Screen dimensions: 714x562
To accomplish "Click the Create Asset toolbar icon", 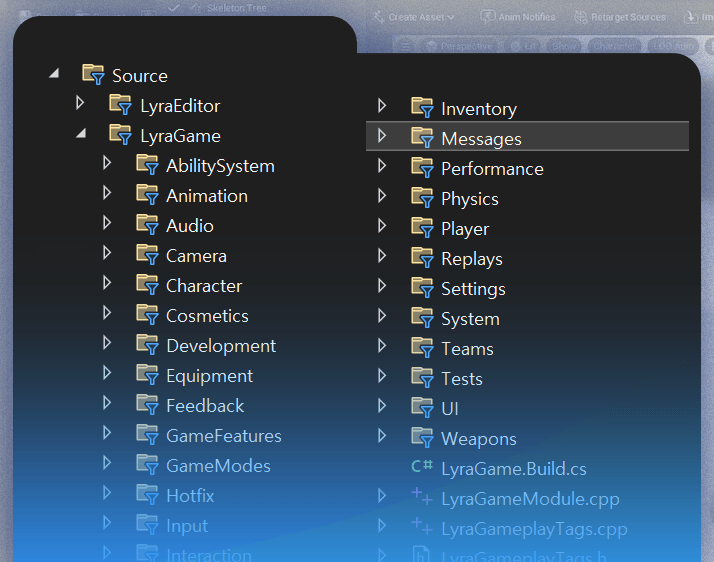I will [x=378, y=17].
